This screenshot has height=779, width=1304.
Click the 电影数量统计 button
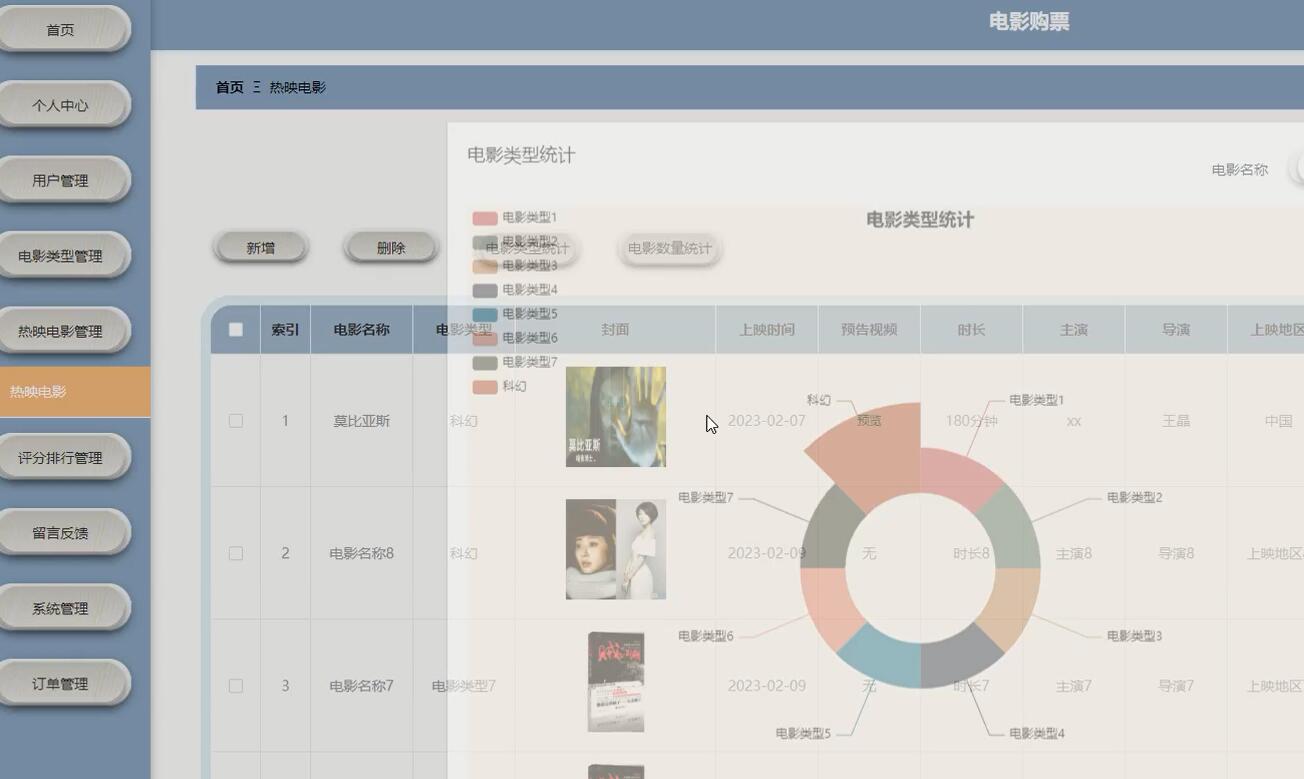(670, 248)
